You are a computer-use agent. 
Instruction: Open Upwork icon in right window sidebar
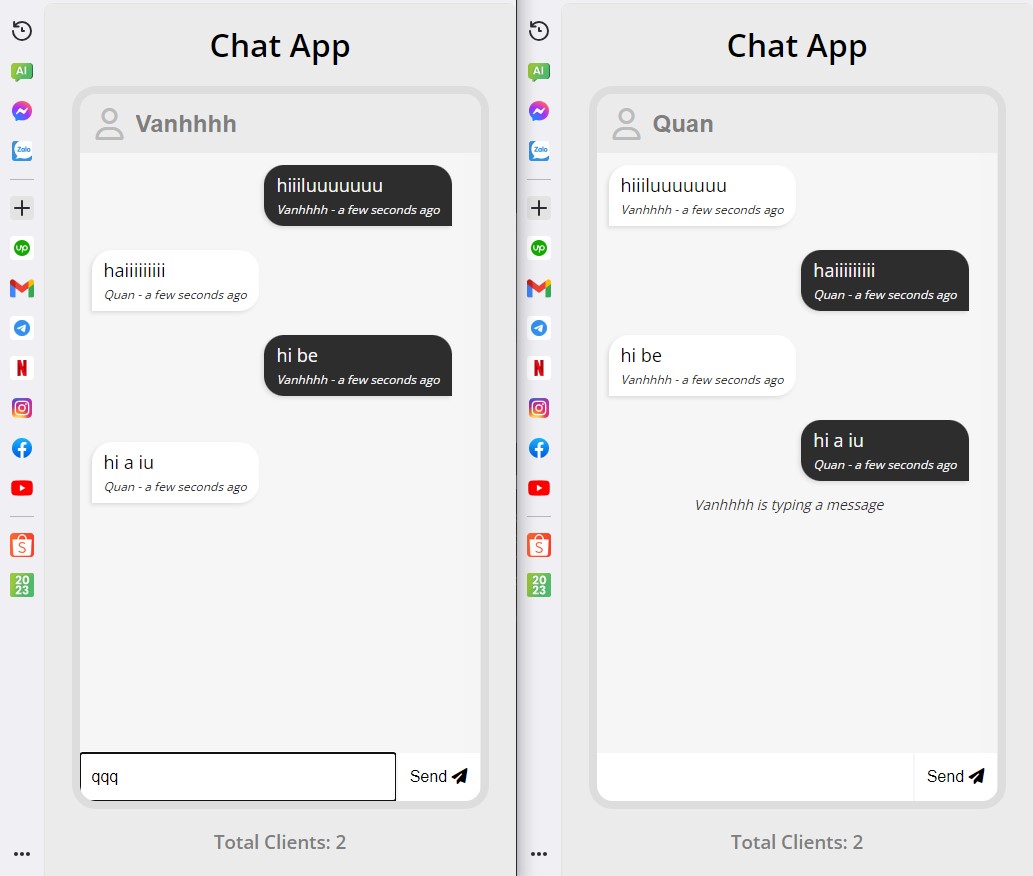539,248
